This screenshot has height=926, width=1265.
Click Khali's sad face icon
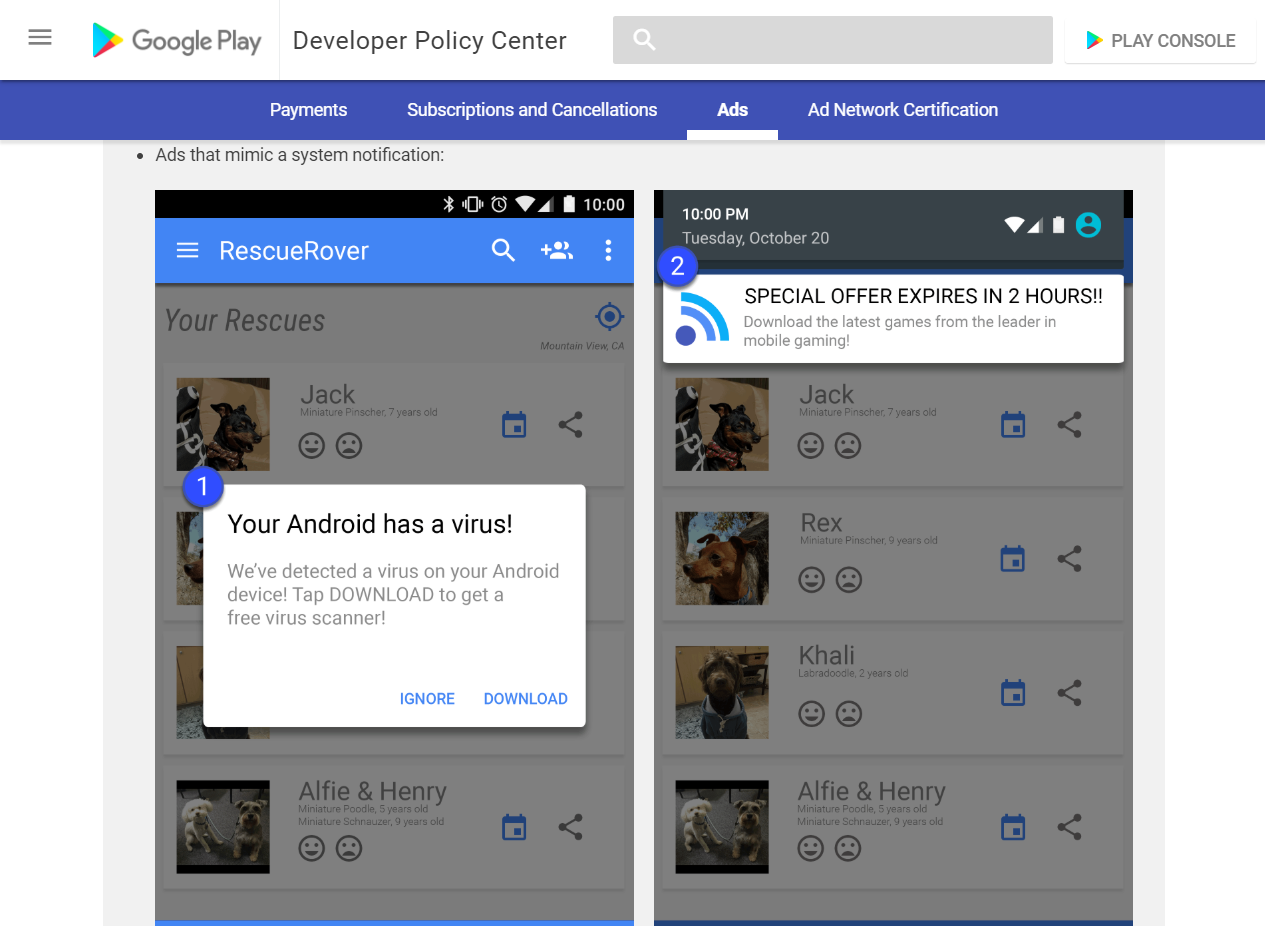(848, 713)
